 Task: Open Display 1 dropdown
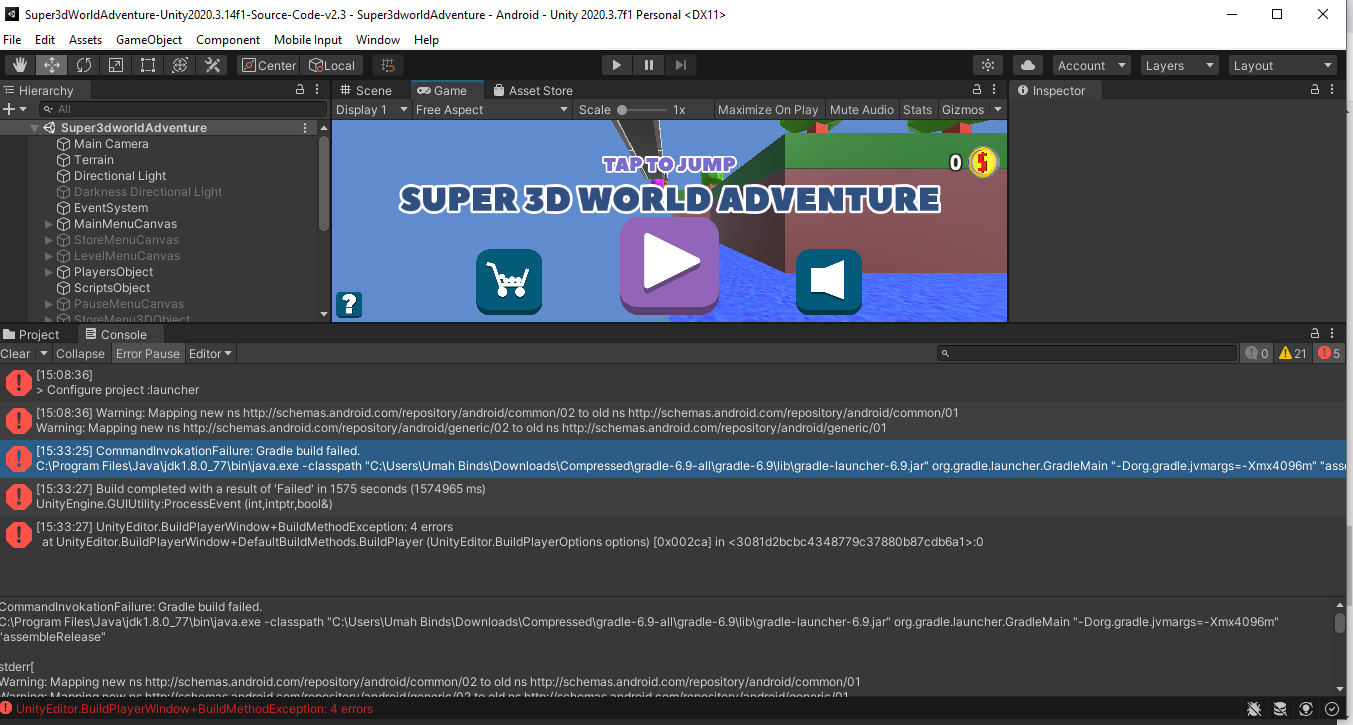pyautogui.click(x=372, y=110)
